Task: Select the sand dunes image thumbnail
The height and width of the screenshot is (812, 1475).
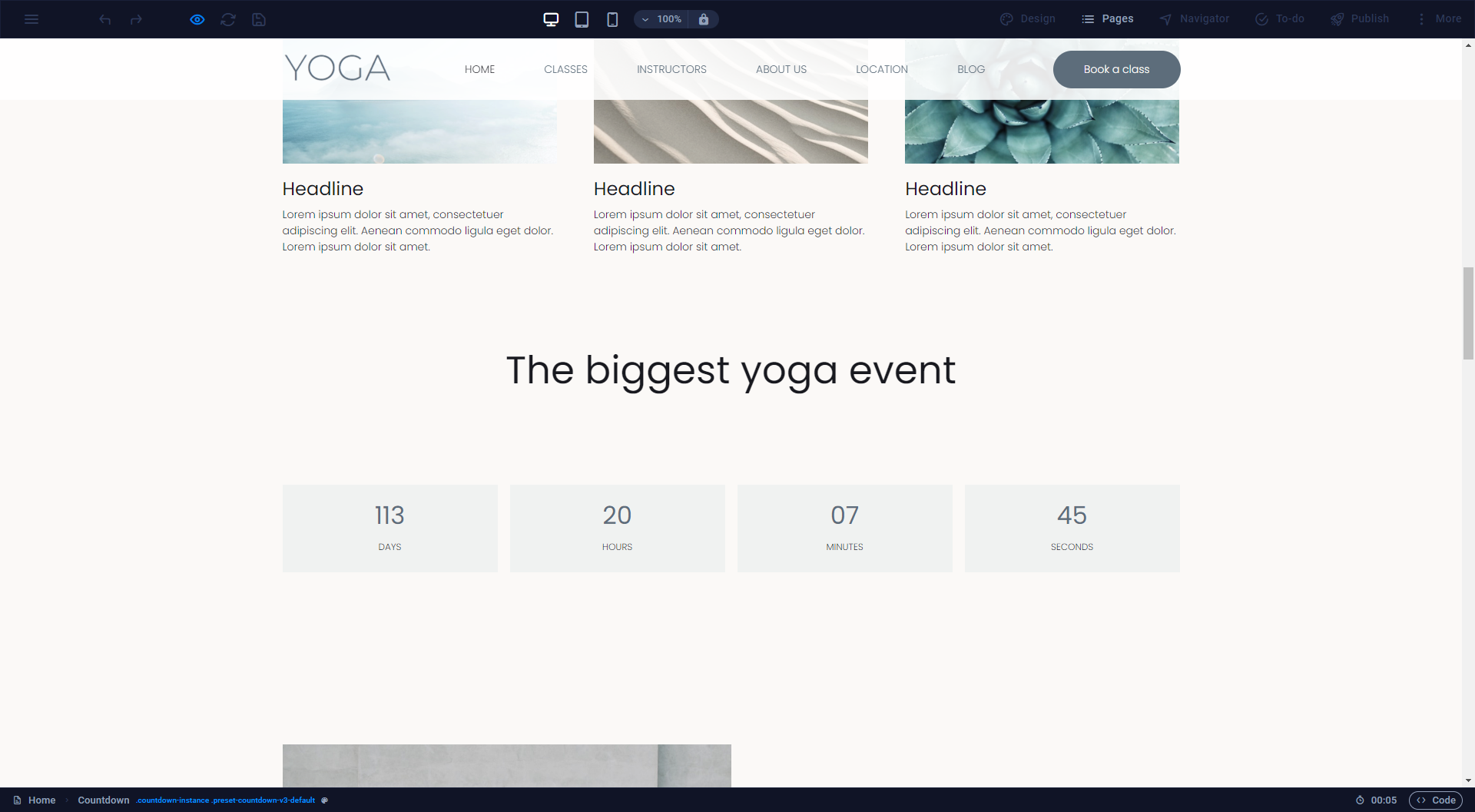Action: [x=731, y=131]
